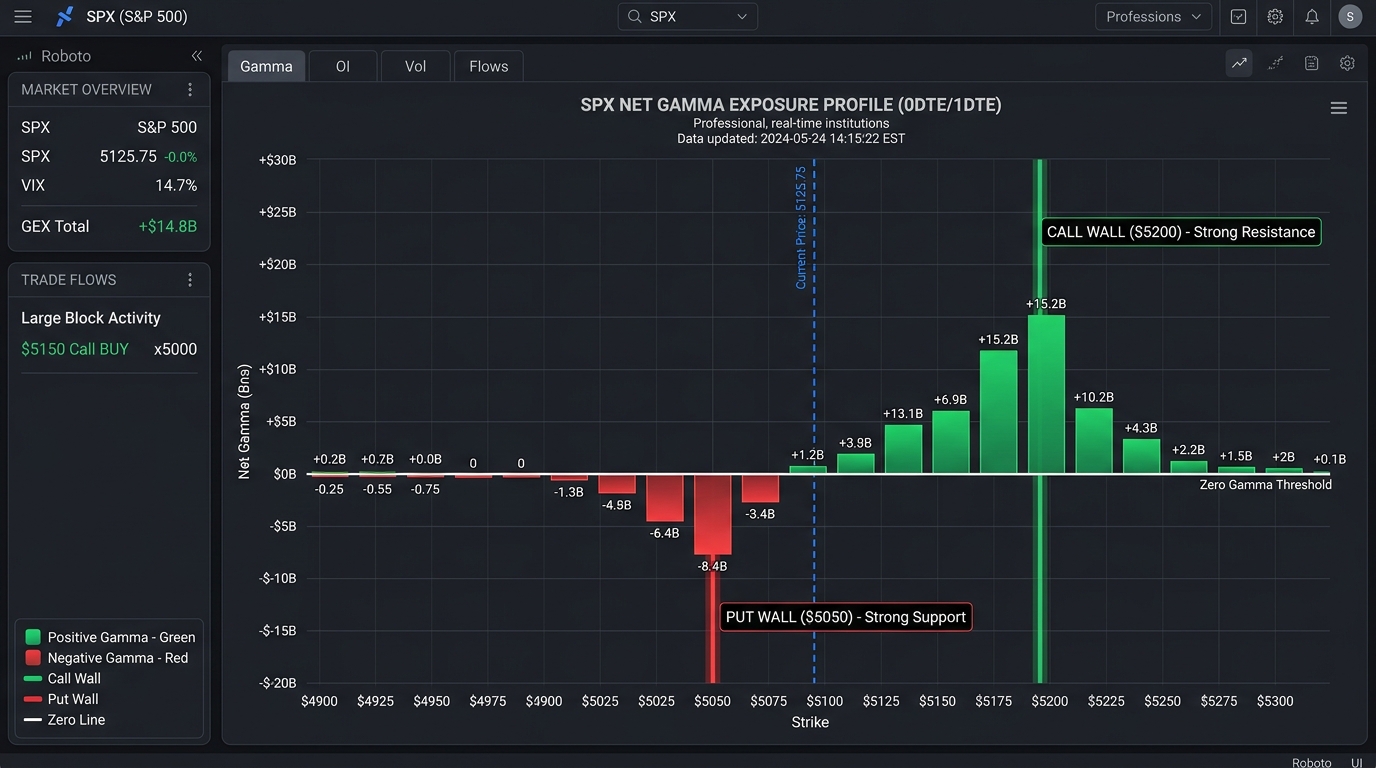Toggle Negative Gamma red legend swatch
Image resolution: width=1376 pixels, height=768 pixels.
[33, 658]
